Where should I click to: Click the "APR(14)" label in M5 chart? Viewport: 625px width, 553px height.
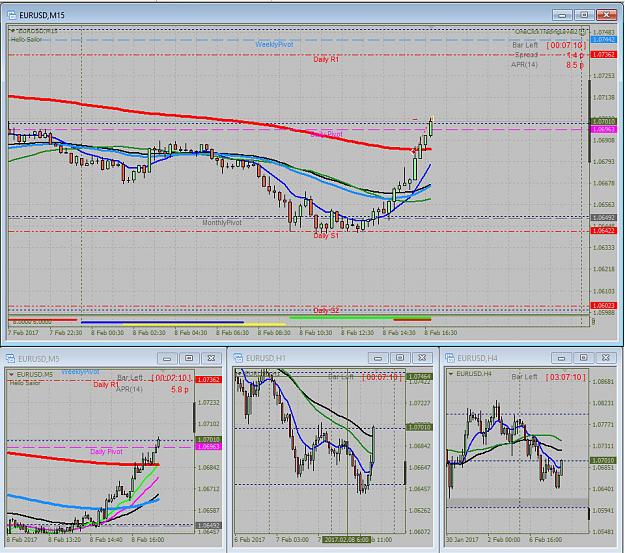pos(129,389)
